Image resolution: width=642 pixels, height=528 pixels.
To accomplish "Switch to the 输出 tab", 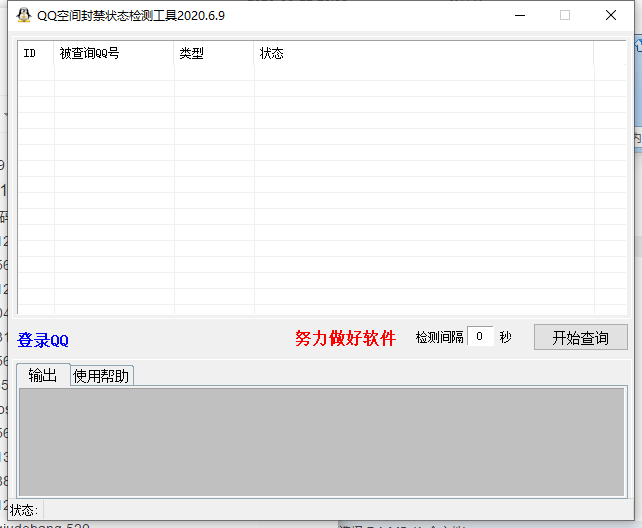I will pos(43,375).
